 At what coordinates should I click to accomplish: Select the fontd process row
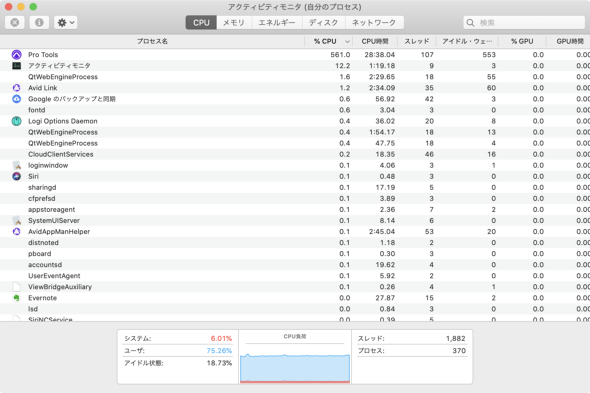pyautogui.click(x=295, y=110)
